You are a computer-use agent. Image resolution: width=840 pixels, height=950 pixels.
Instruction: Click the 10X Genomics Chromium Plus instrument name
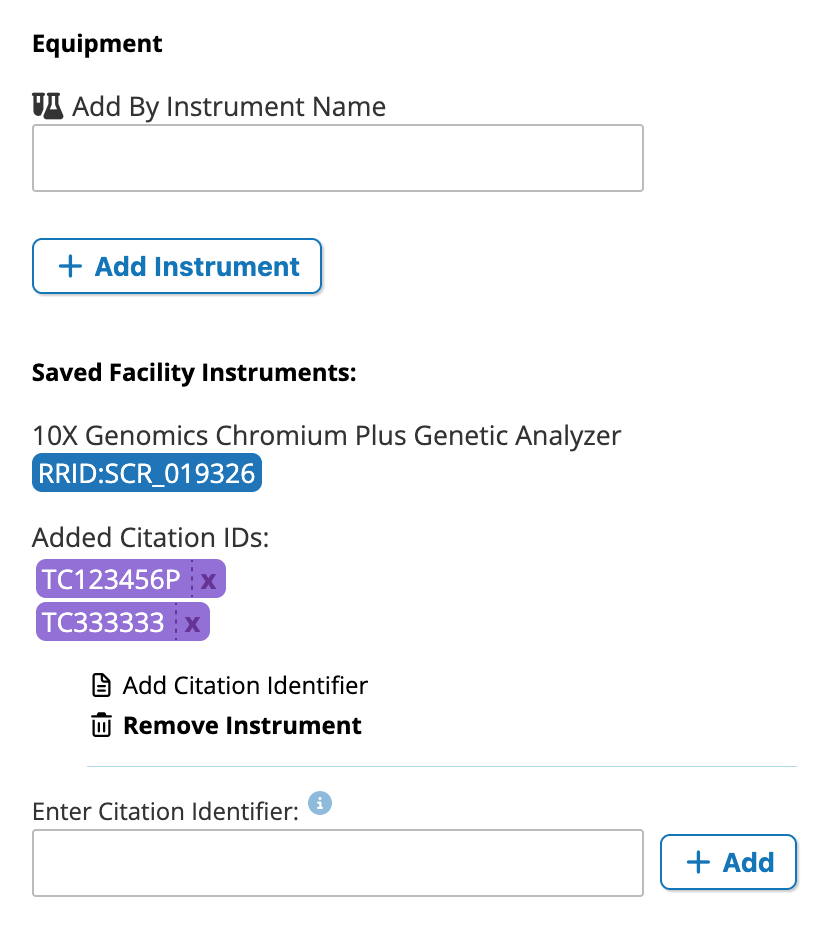click(x=327, y=436)
